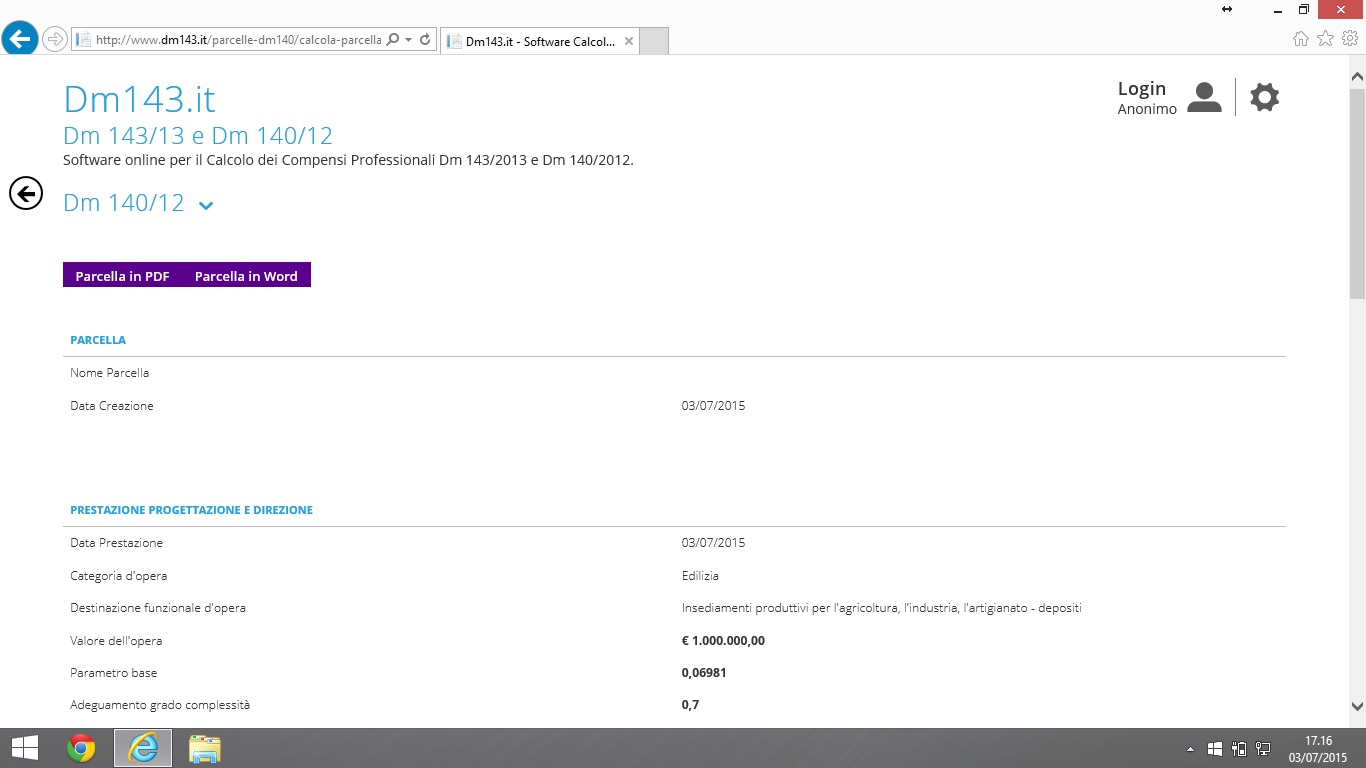The width and height of the screenshot is (1366, 768).
Task: Click the circled page back arrow
Action: [x=26, y=192]
